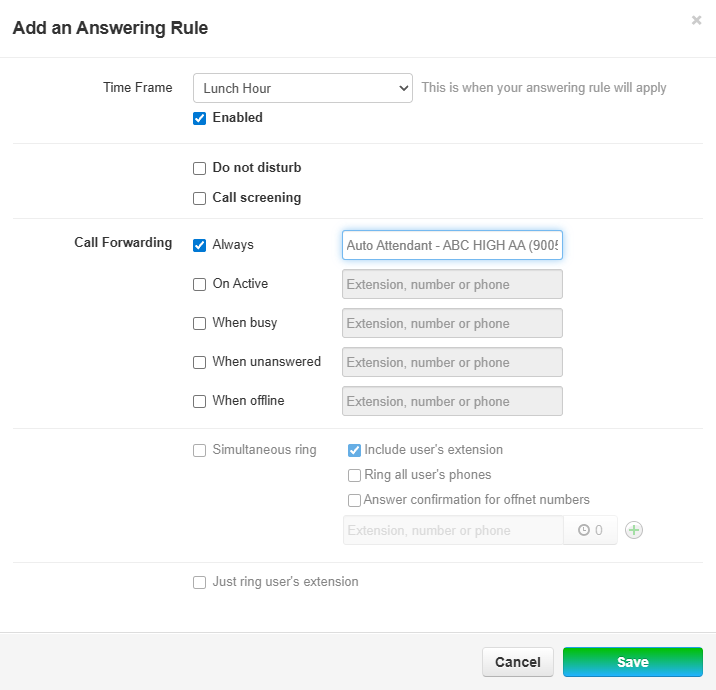Turn on Call screening
This screenshot has width=716, height=690.
(x=199, y=198)
